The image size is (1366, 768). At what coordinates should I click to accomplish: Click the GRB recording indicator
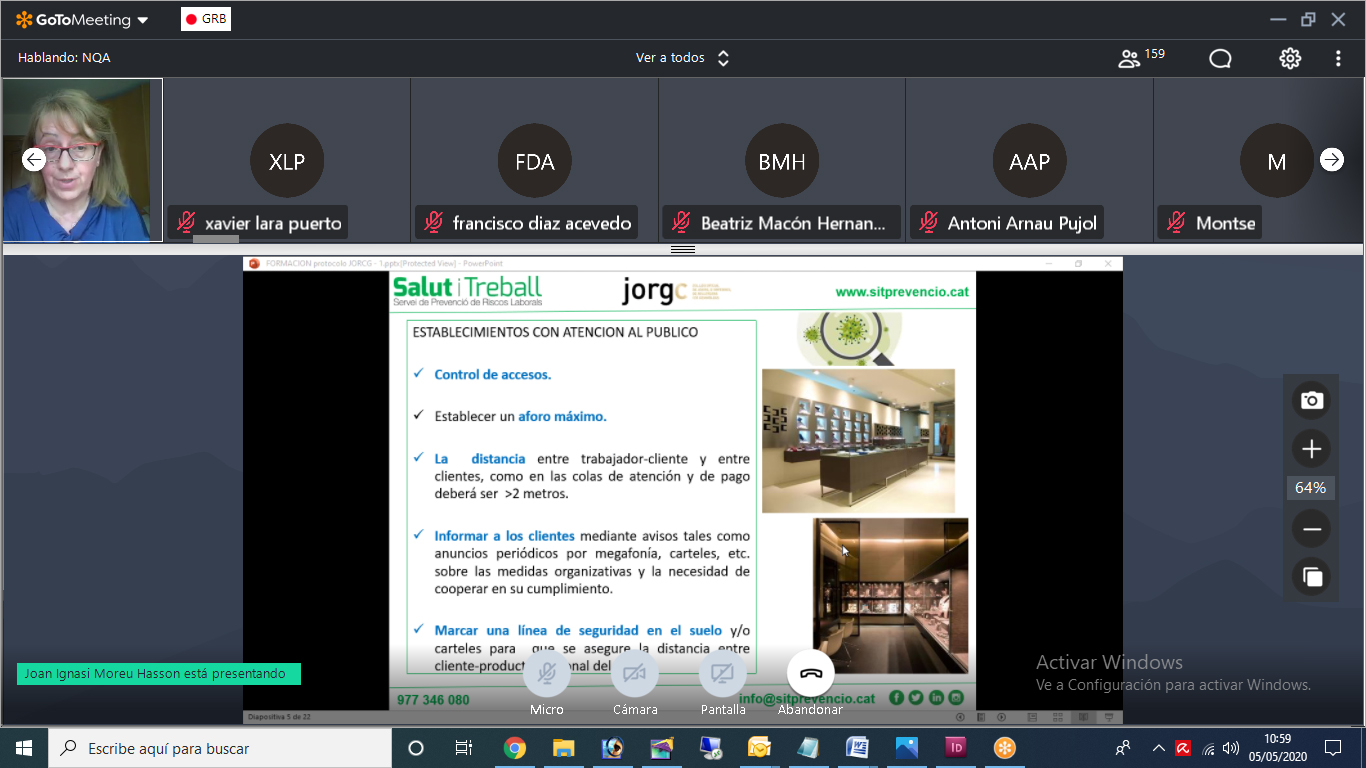tap(206, 19)
